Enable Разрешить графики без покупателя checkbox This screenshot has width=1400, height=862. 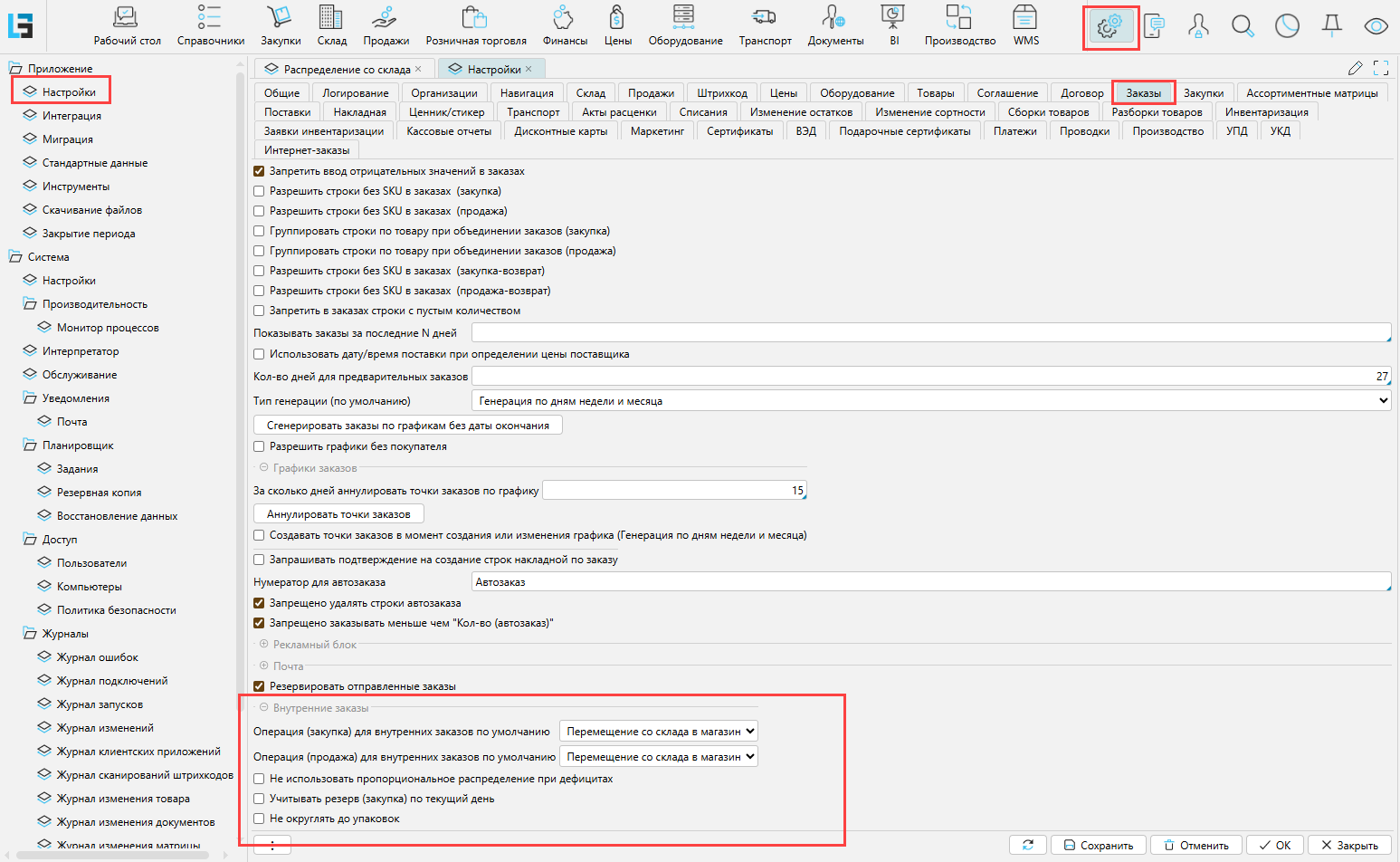(x=260, y=446)
